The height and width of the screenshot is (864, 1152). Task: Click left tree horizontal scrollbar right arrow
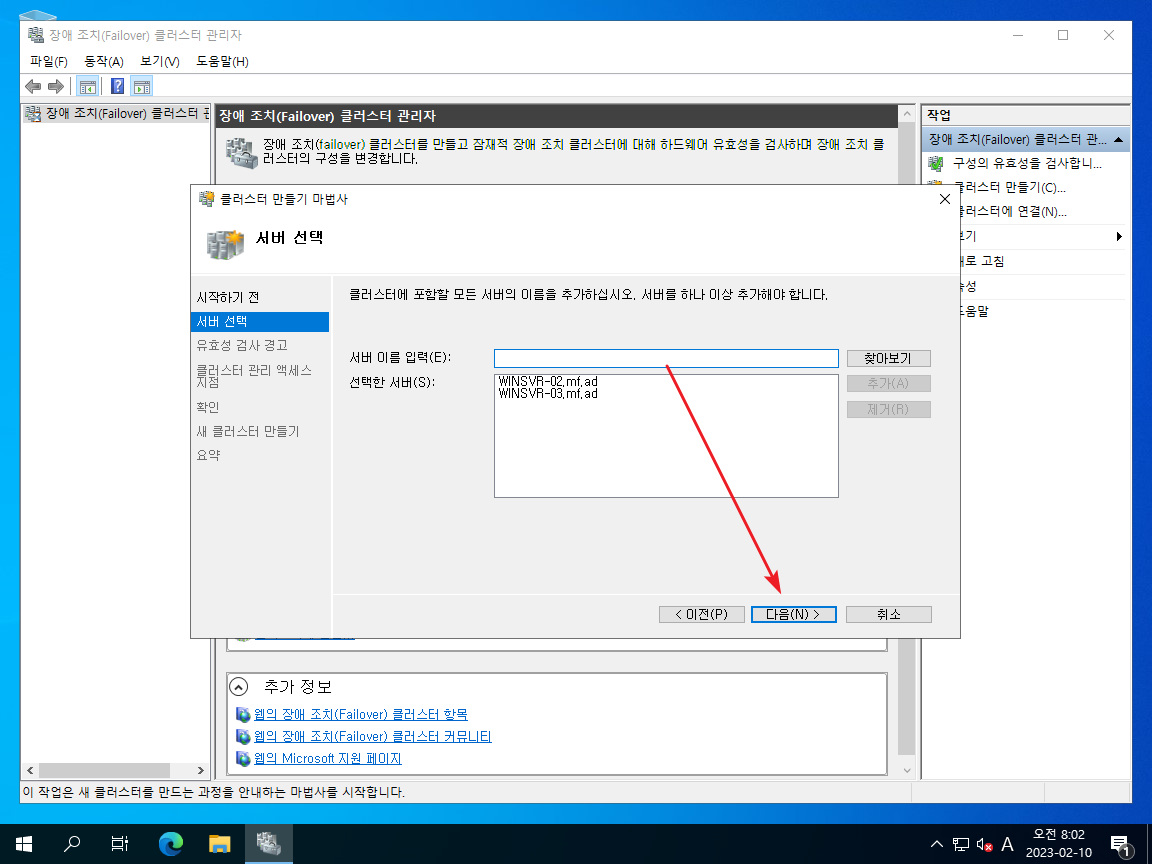201,770
